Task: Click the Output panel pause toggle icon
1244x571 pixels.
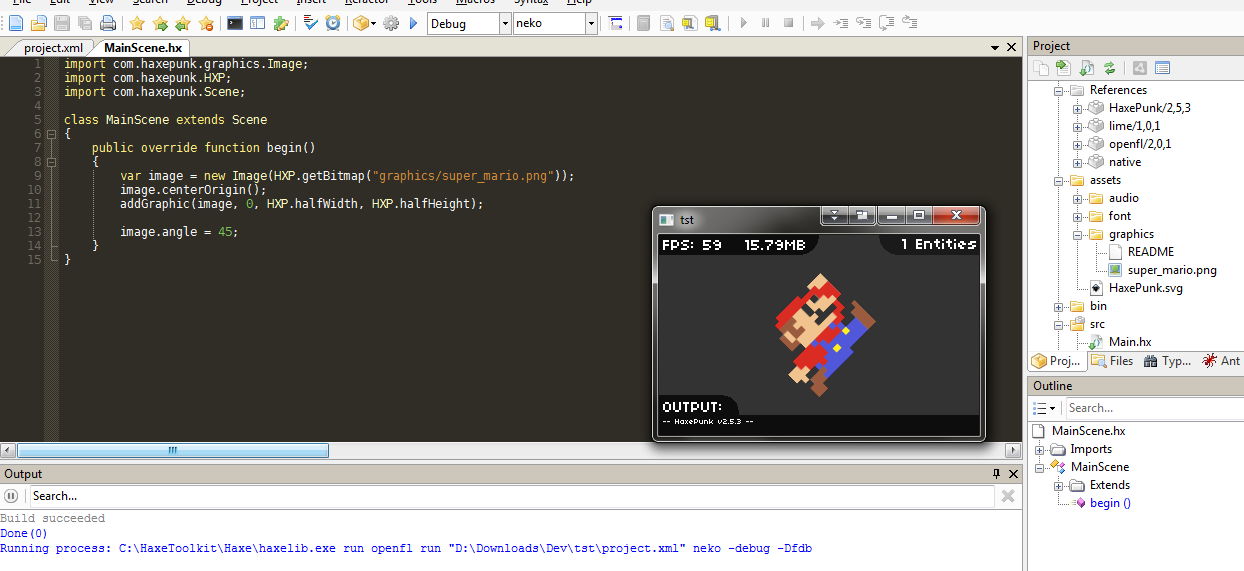Action: 11,496
